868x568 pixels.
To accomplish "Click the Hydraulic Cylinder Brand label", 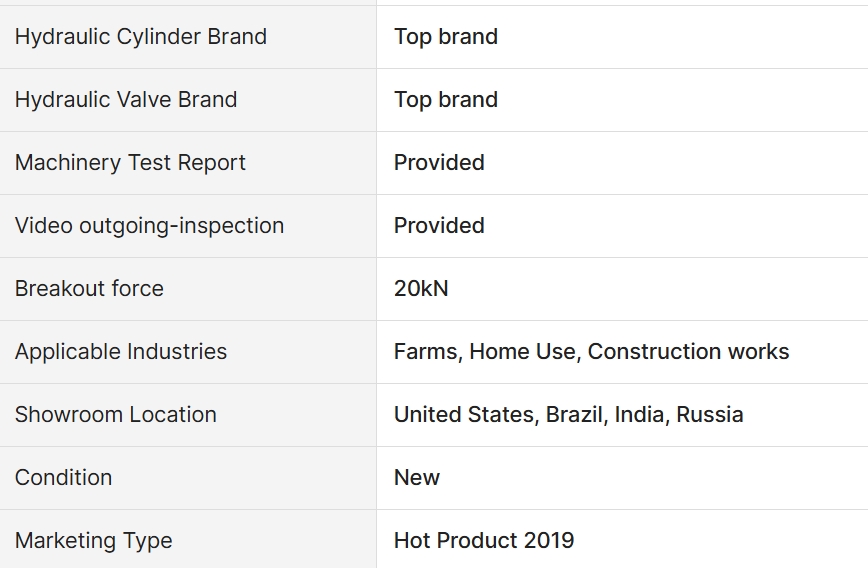I will 141,37.
